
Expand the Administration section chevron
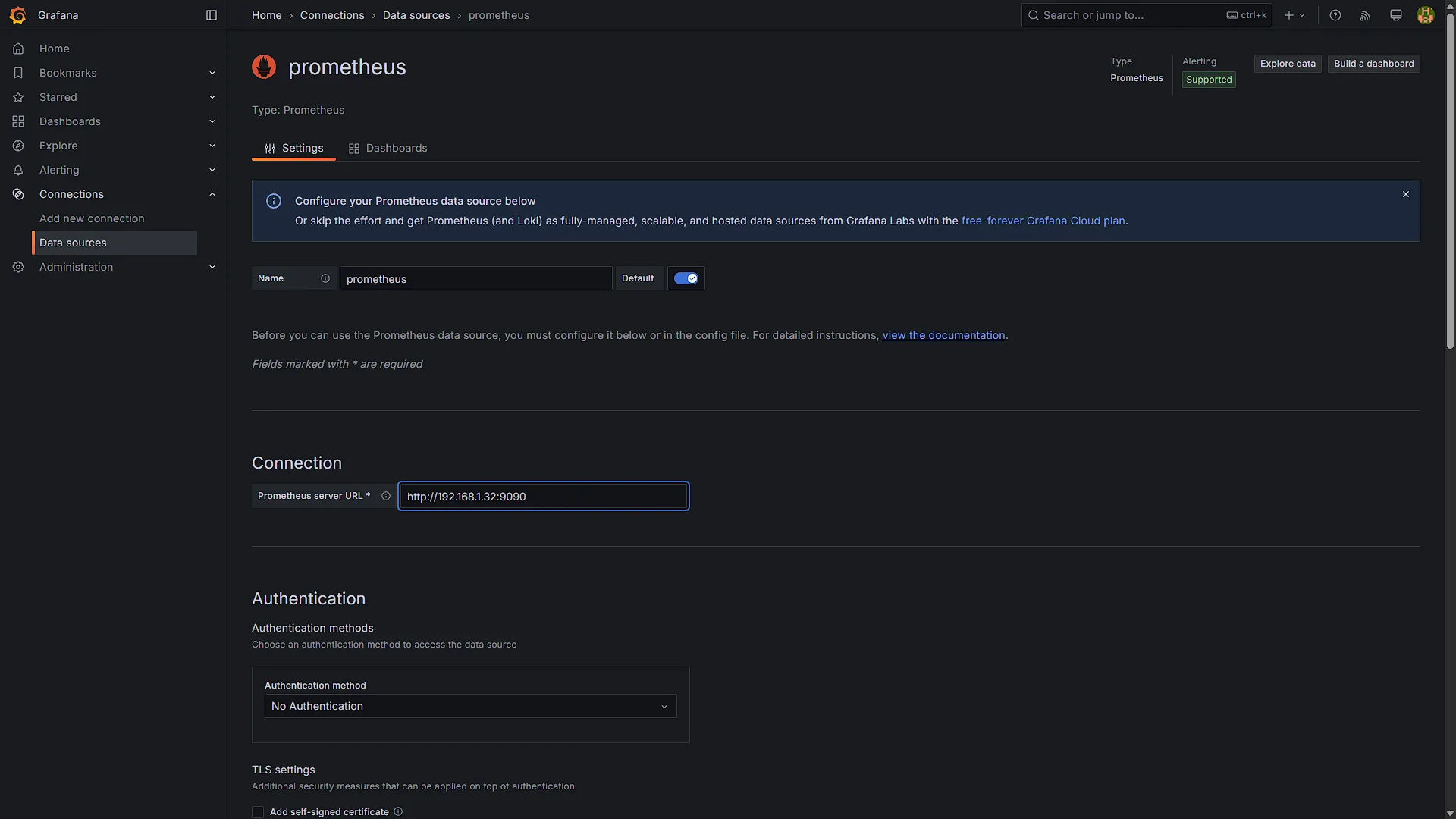[212, 267]
